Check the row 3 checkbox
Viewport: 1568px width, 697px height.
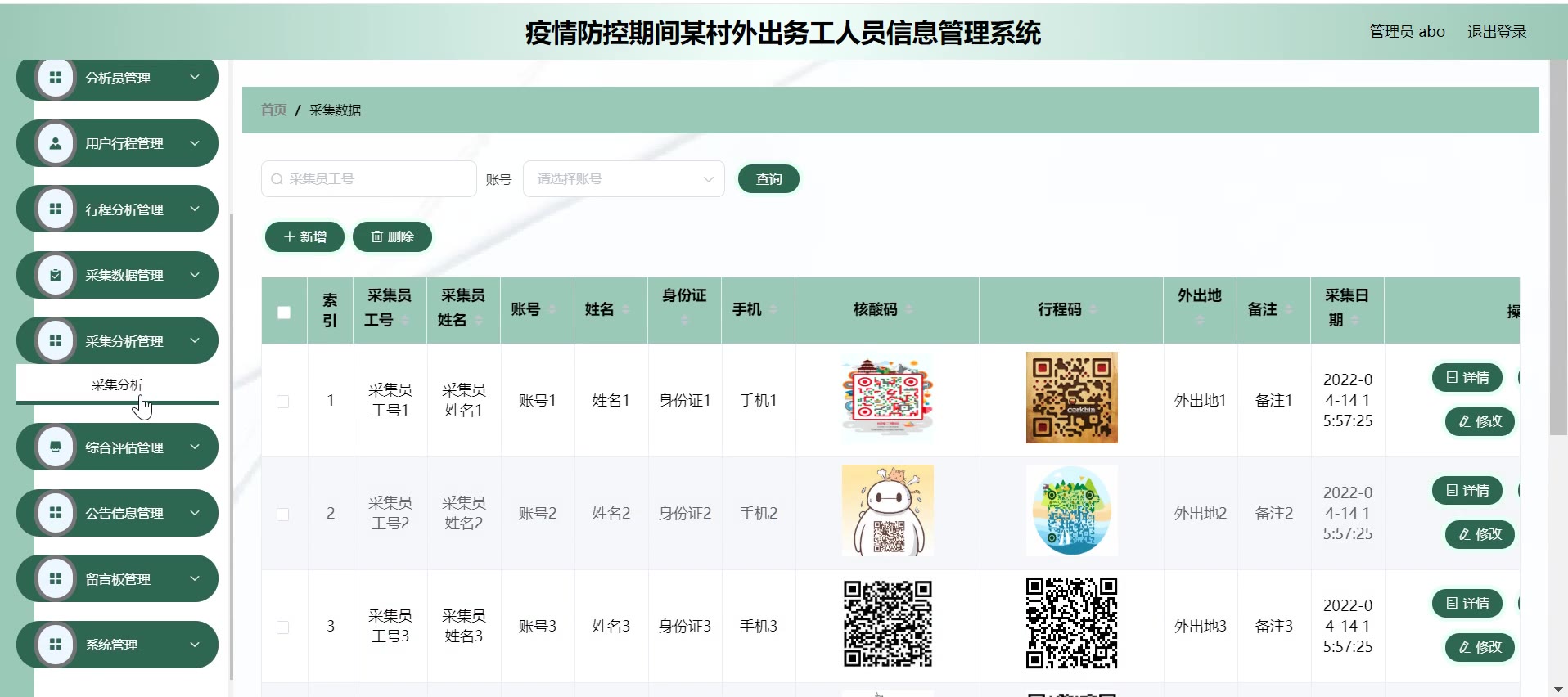point(283,627)
